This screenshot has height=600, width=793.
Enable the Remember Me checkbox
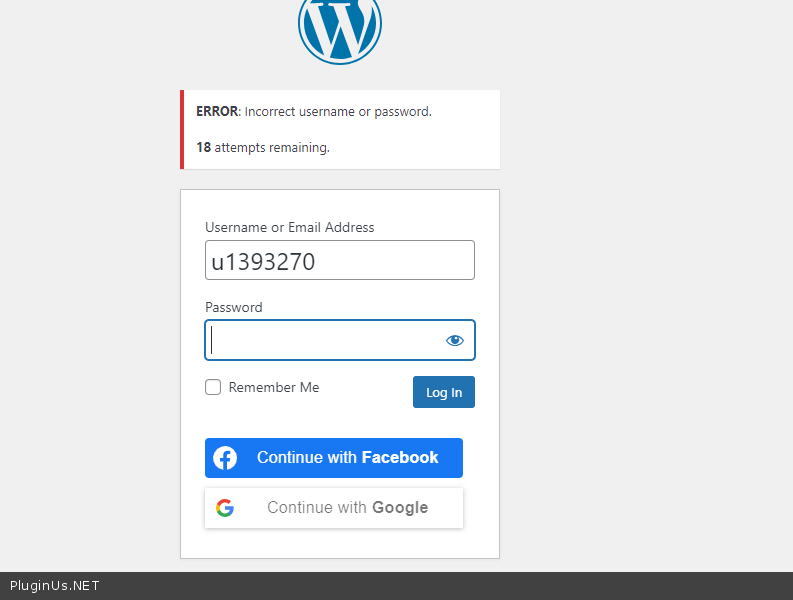[x=213, y=387]
